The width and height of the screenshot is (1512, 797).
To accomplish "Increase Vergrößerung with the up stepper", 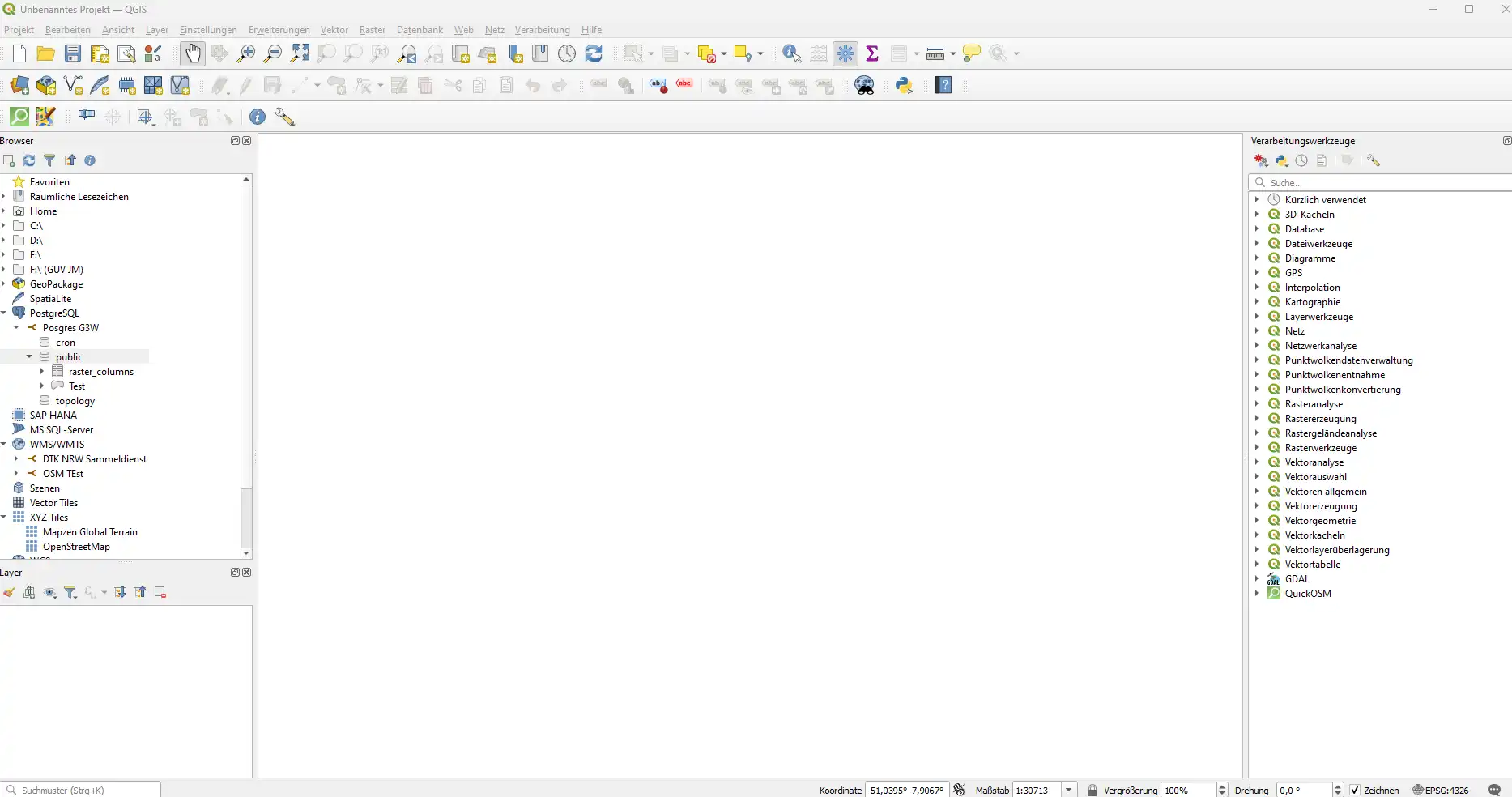I will point(1222,786).
